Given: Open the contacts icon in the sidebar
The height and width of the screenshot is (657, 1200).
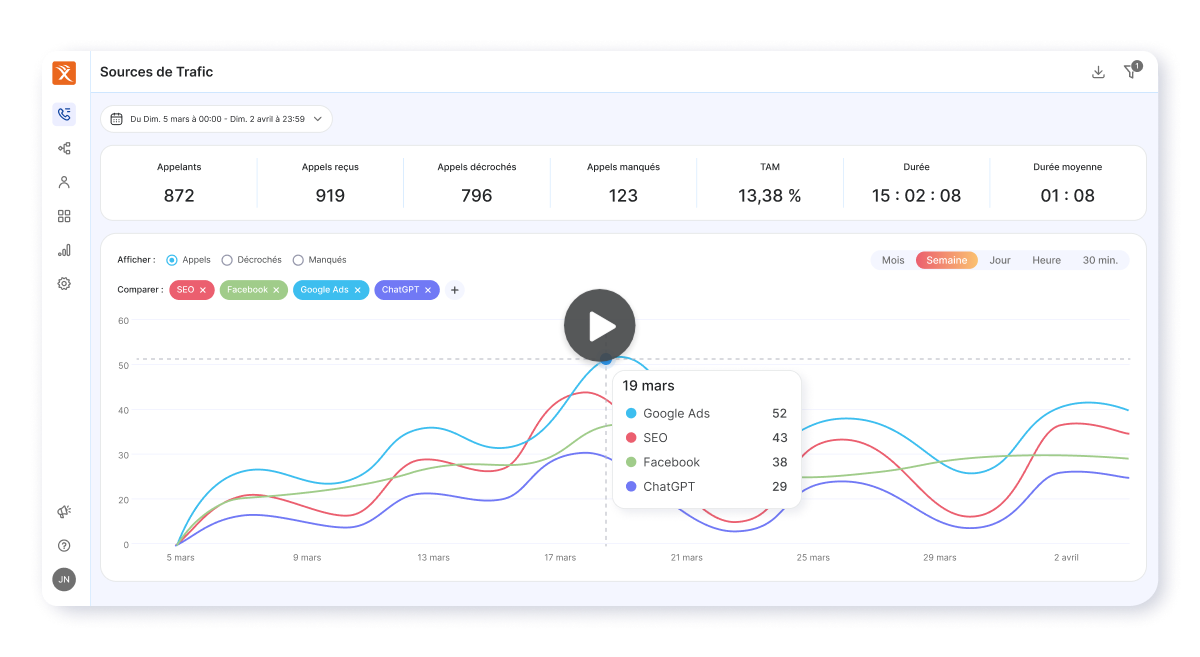Looking at the screenshot, I should coord(64,182).
